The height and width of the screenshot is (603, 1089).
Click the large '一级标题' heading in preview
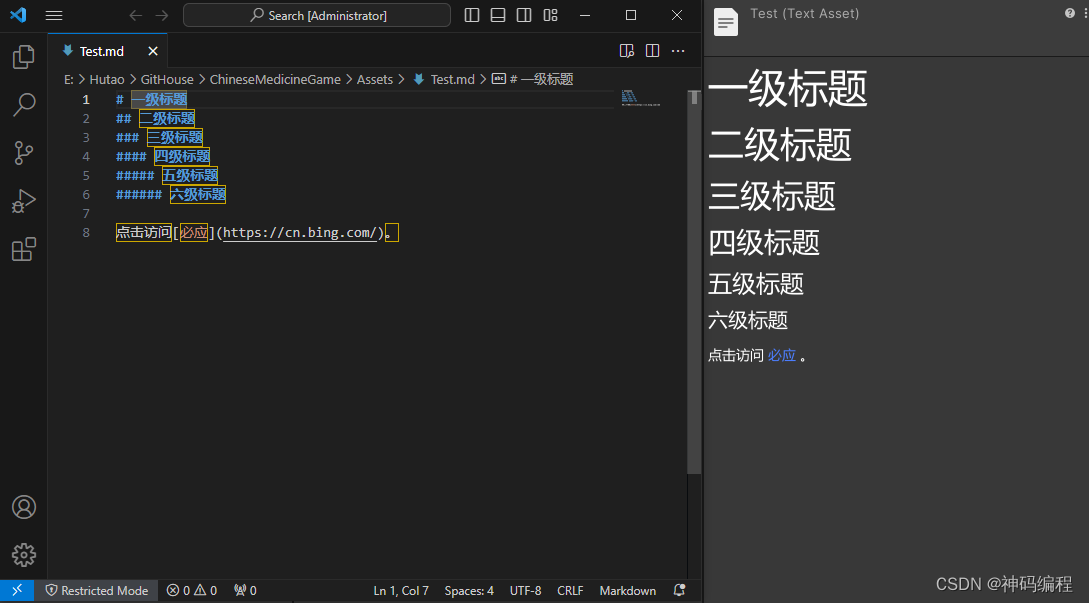[788, 88]
